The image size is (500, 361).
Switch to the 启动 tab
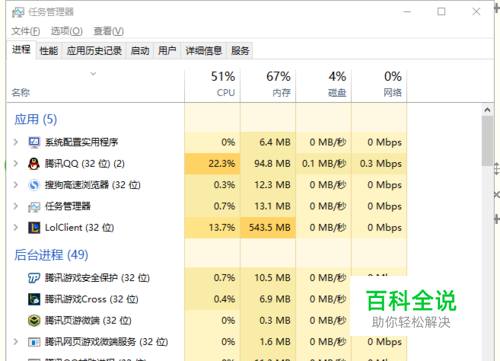coord(140,51)
